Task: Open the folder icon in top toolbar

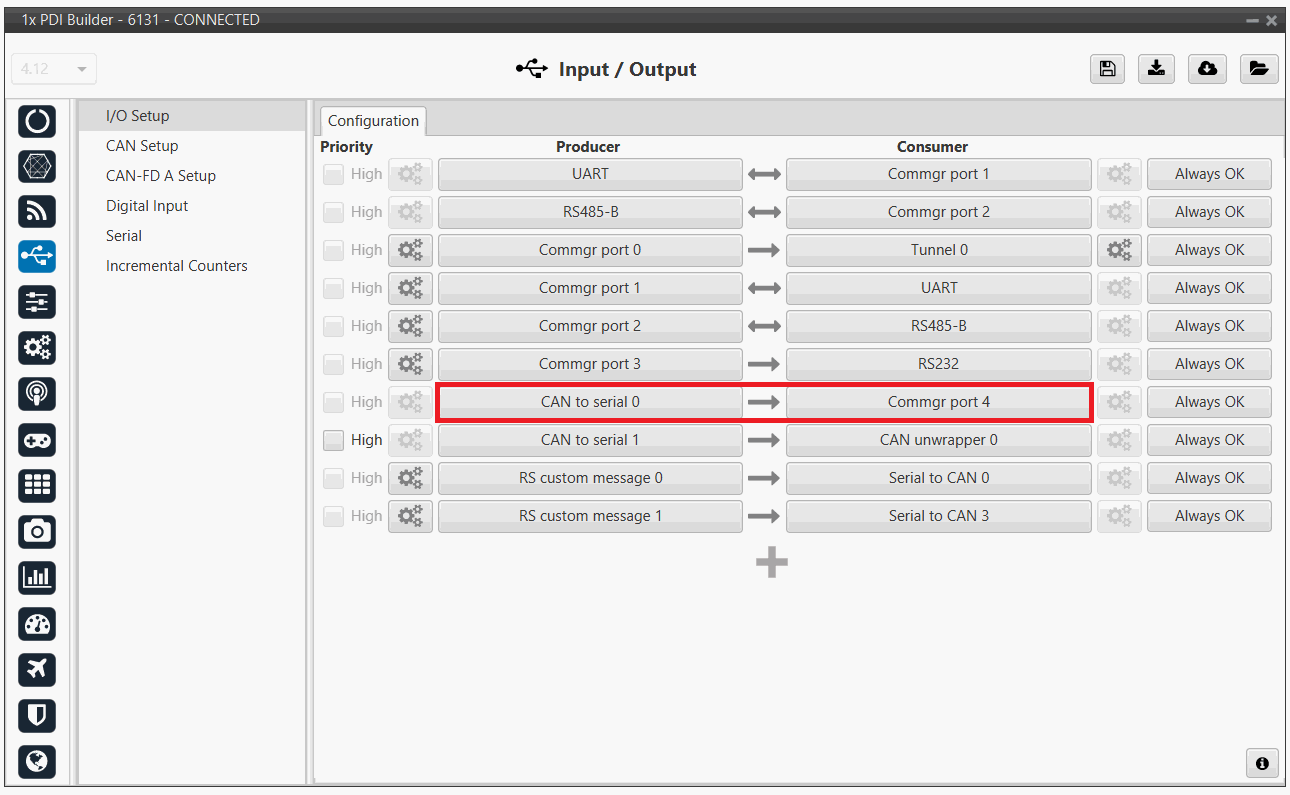Action: (x=1258, y=68)
